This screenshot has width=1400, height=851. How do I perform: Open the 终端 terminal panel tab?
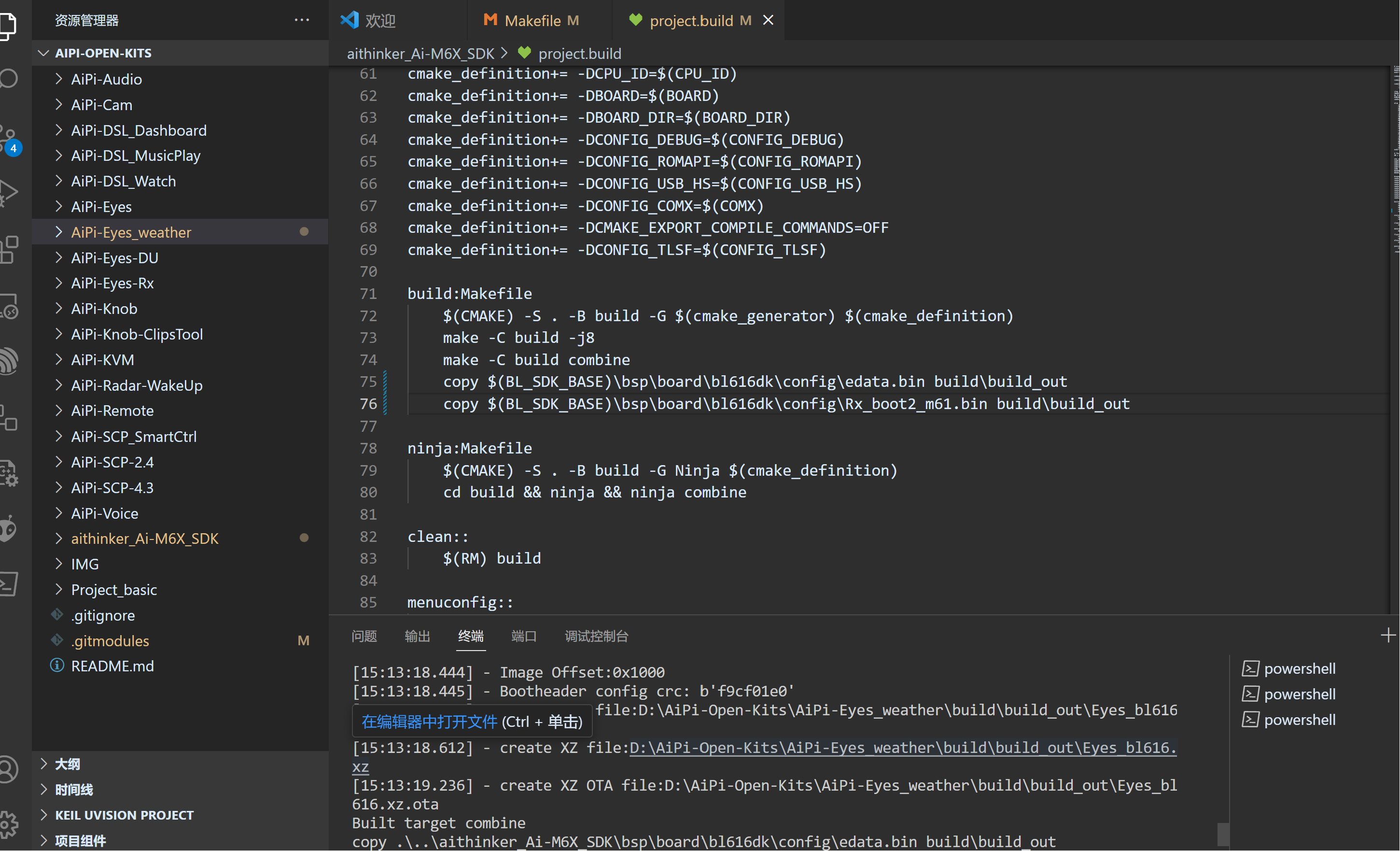tap(471, 636)
